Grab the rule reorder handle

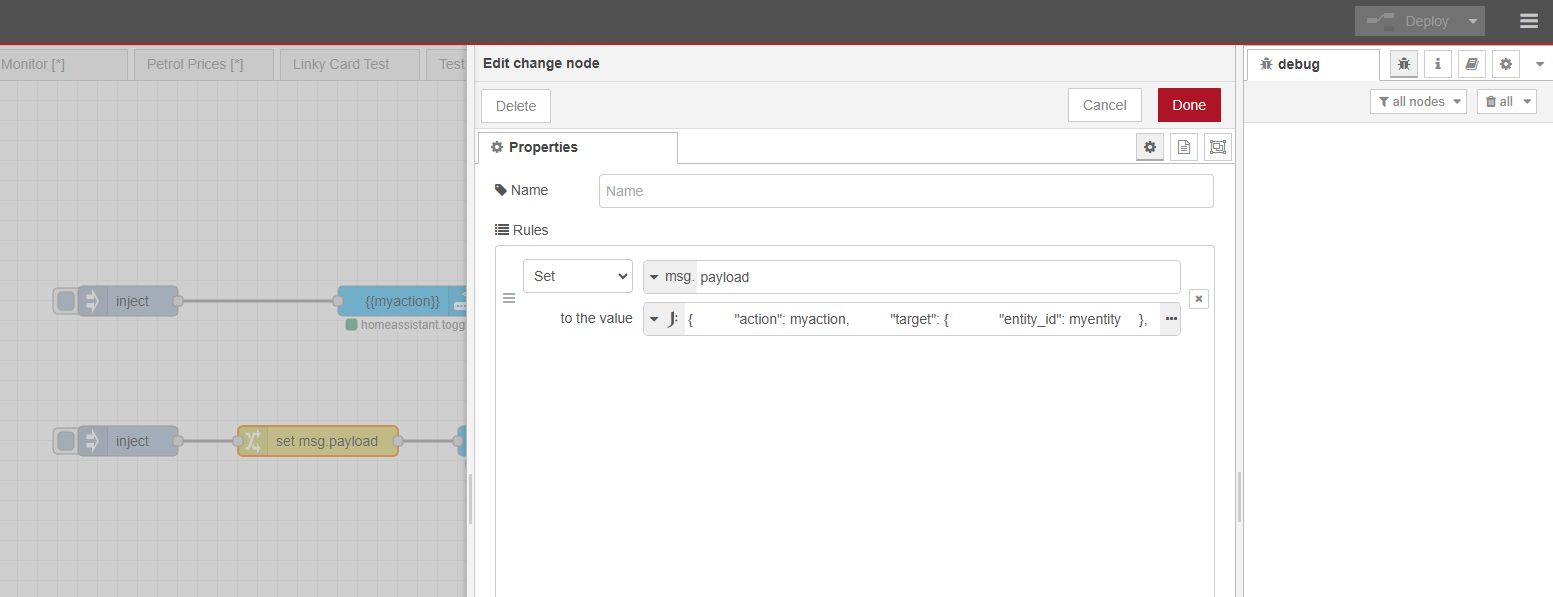click(x=508, y=298)
